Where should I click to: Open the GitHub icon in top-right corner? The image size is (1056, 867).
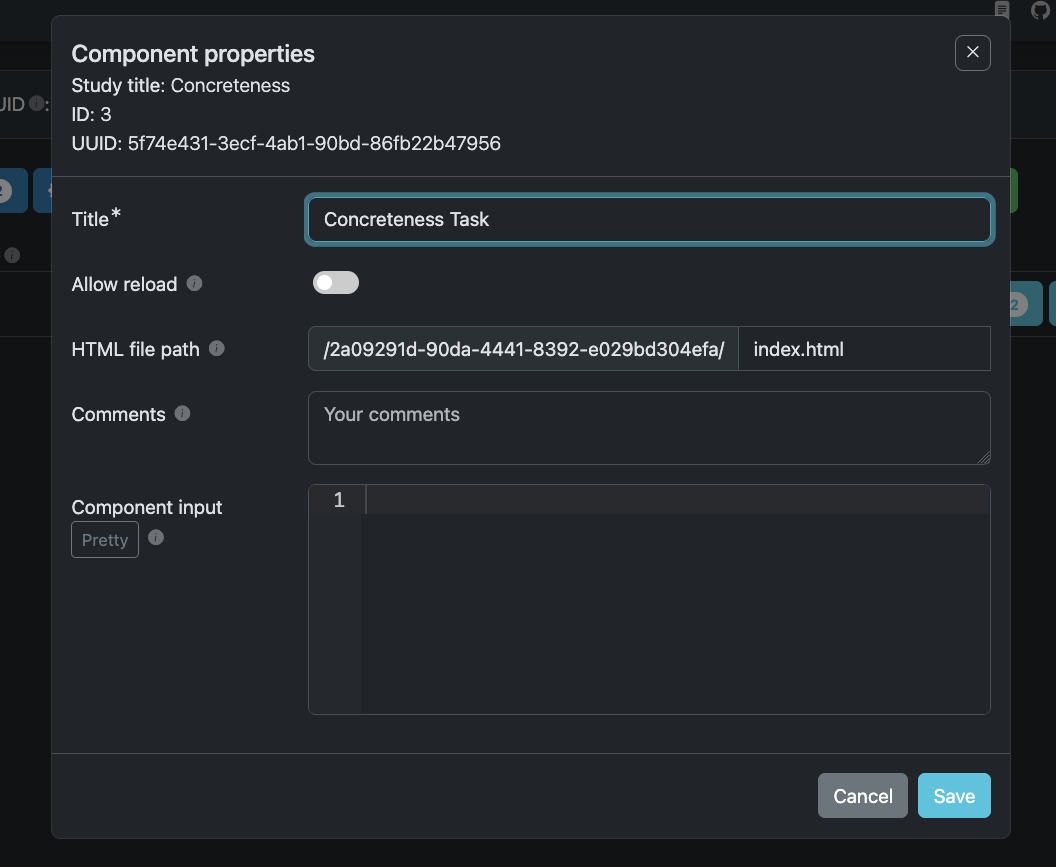(x=1041, y=10)
